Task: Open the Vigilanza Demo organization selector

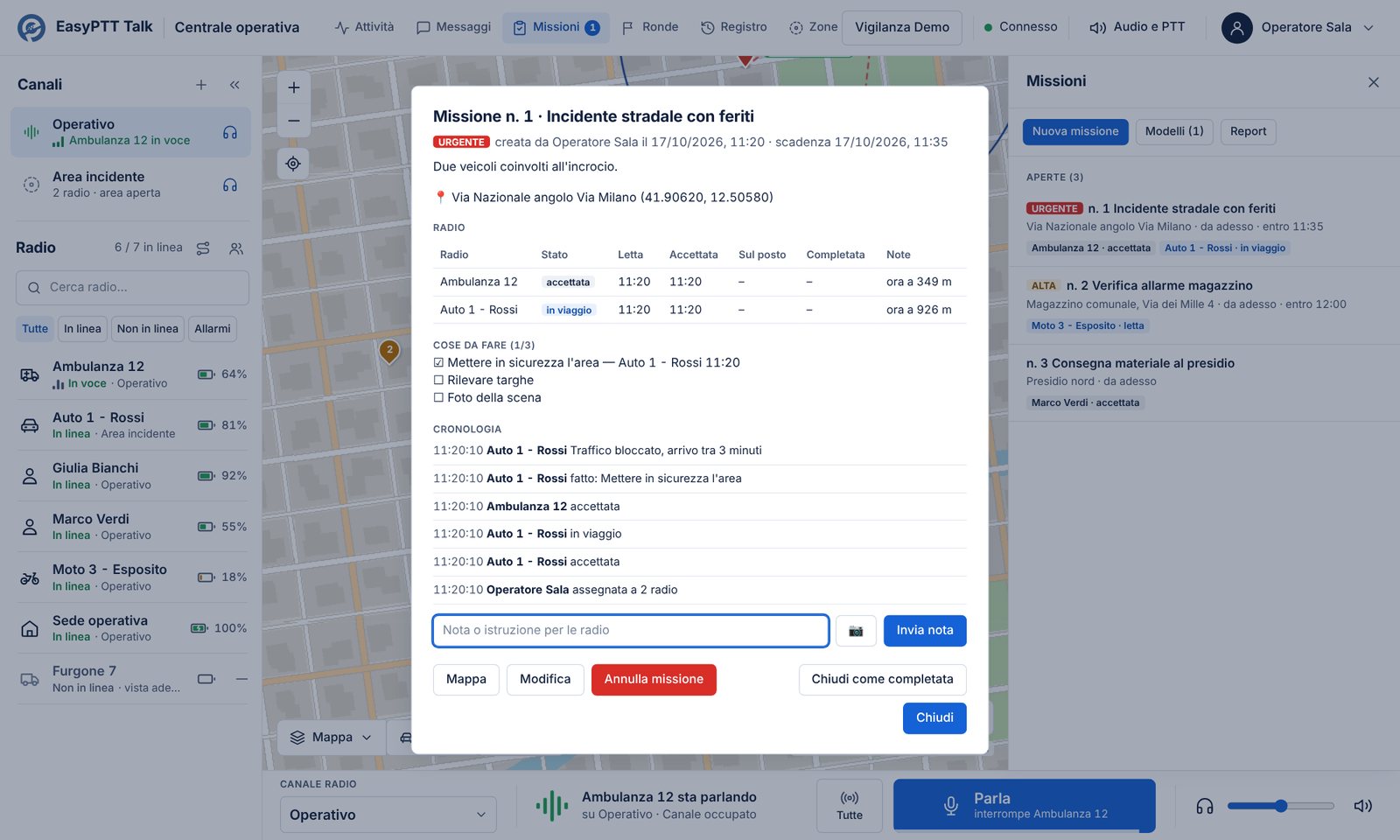Action: (902, 28)
